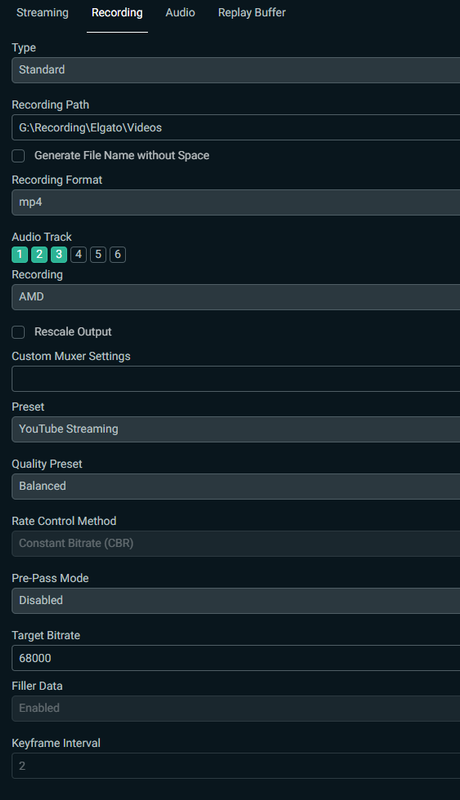This screenshot has height=800, width=460.
Task: Click the Recording Path label
Action: [50, 105]
